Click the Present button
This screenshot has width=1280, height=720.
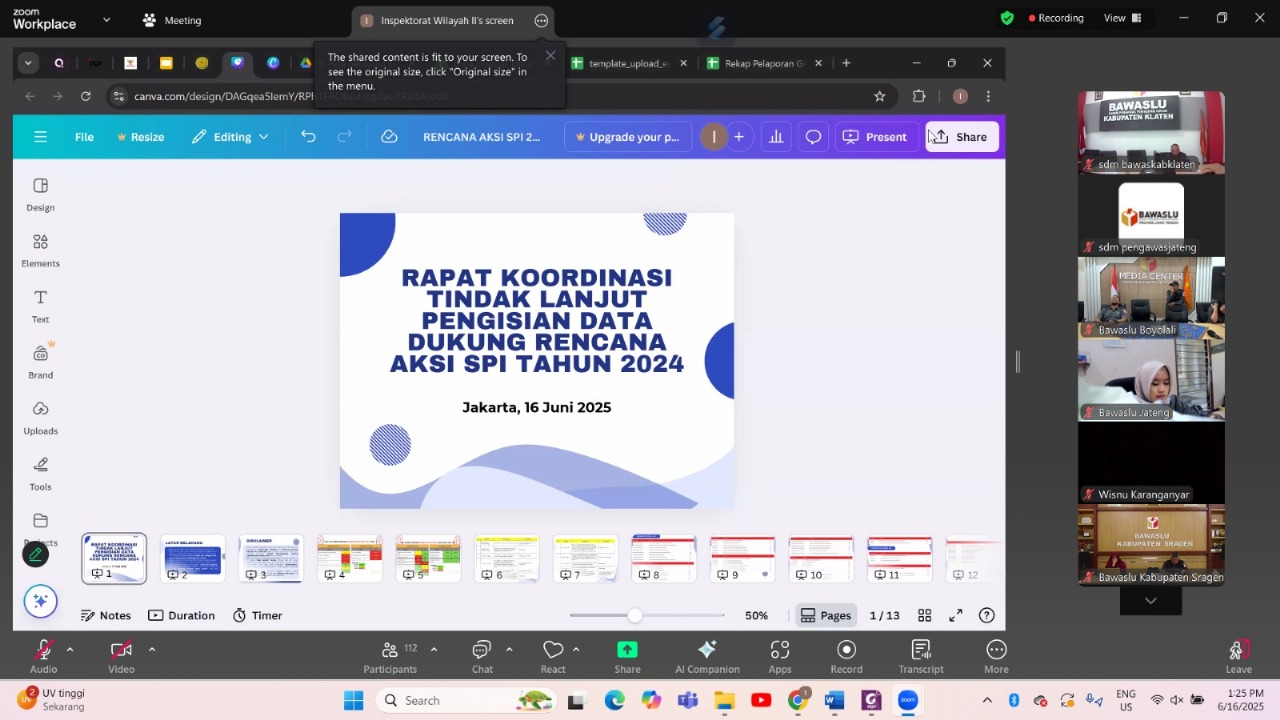click(875, 136)
